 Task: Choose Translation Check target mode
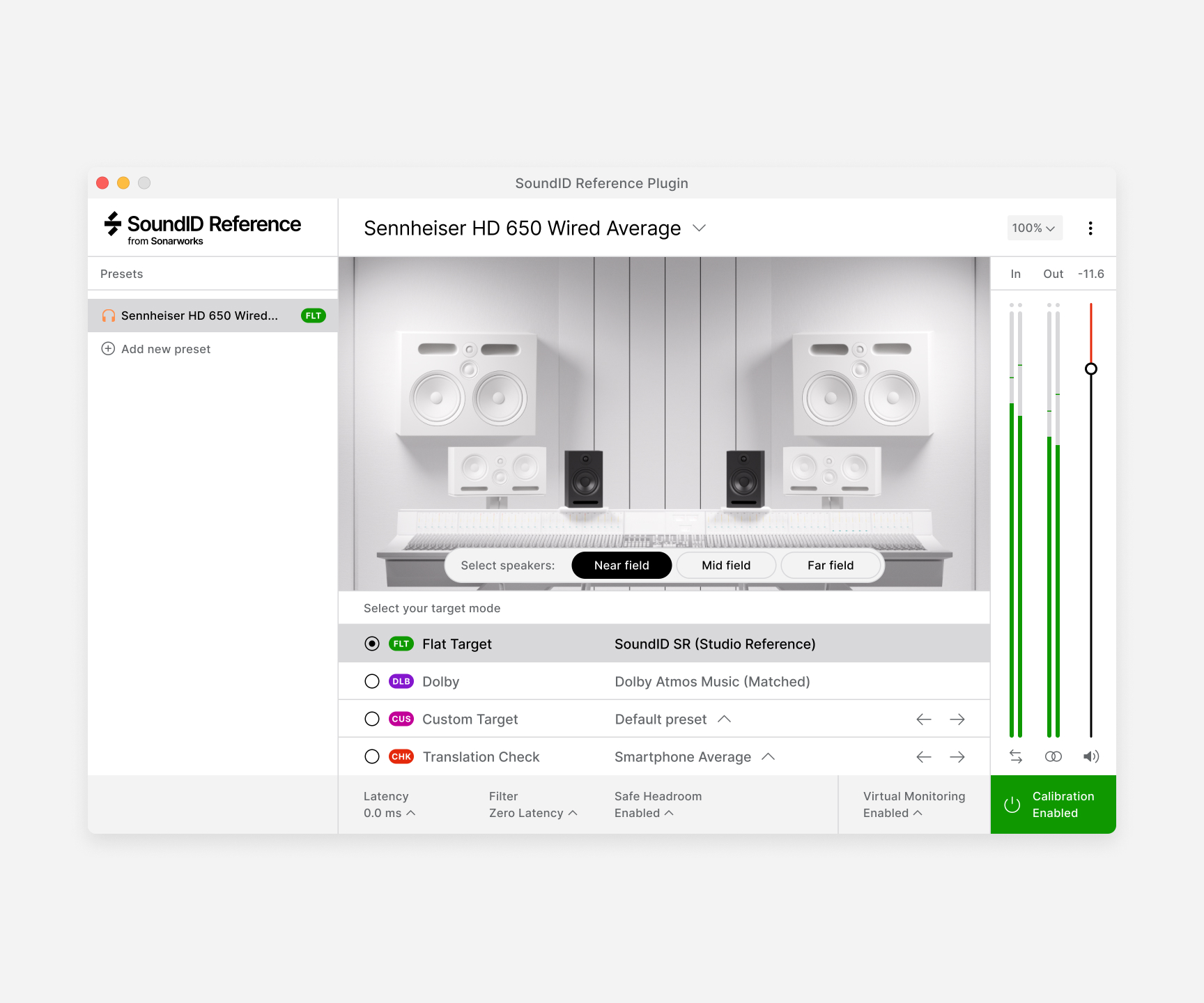371,756
